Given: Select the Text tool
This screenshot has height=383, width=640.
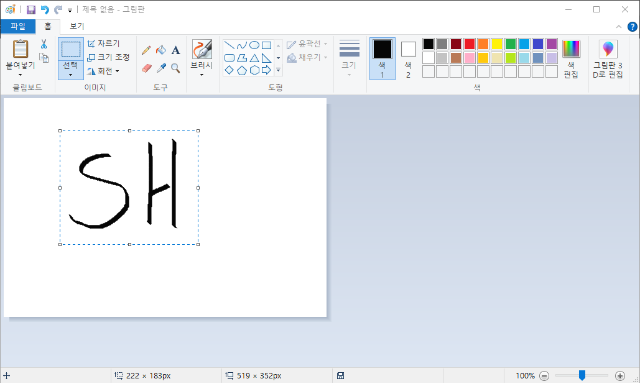Looking at the screenshot, I should tap(176, 50).
